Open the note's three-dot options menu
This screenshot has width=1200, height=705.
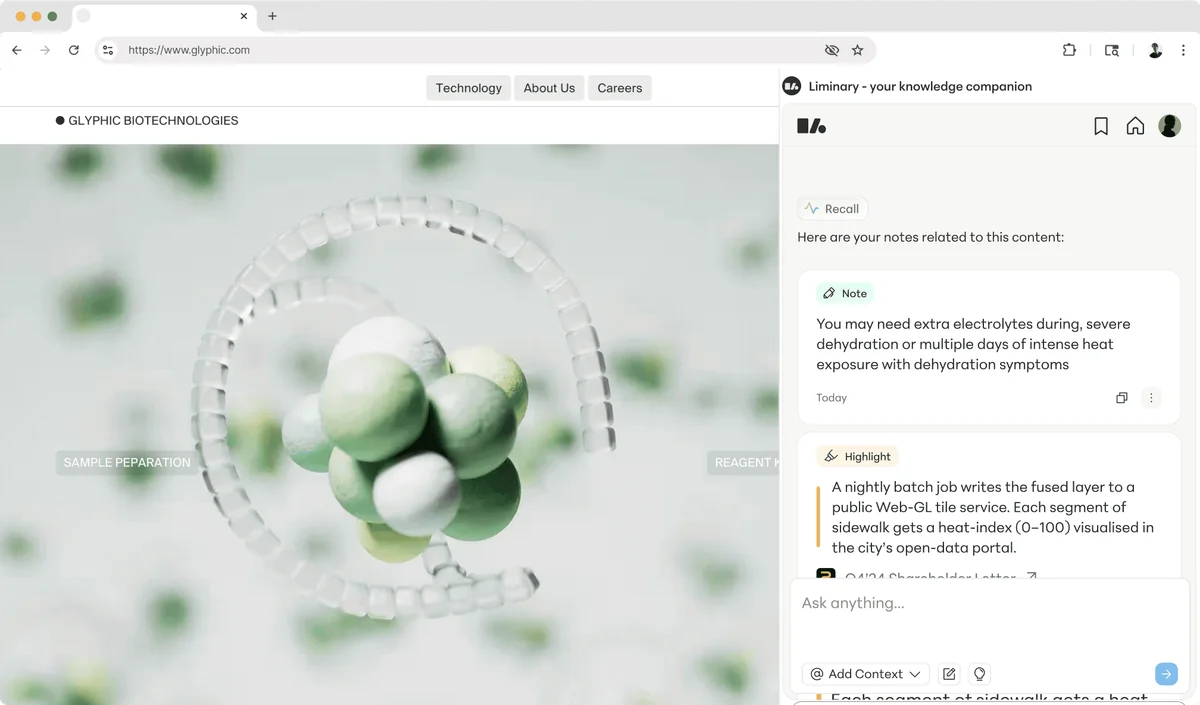1151,397
